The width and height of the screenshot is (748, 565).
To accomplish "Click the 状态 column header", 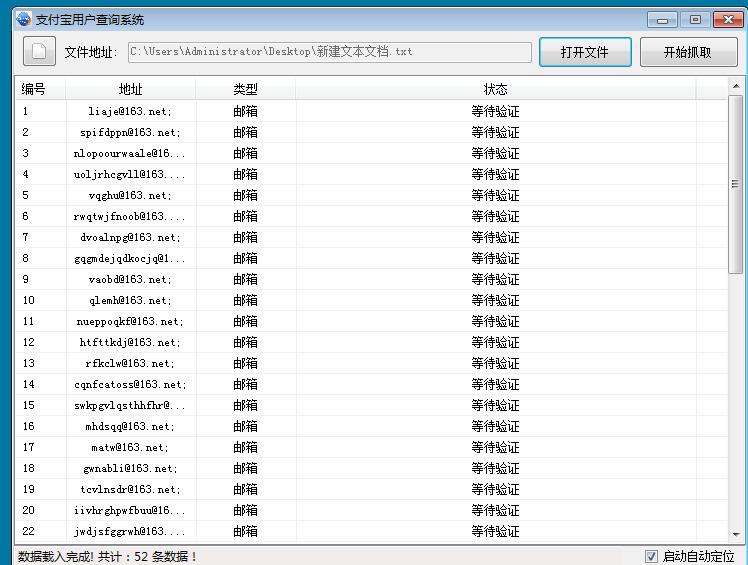I will pos(495,89).
